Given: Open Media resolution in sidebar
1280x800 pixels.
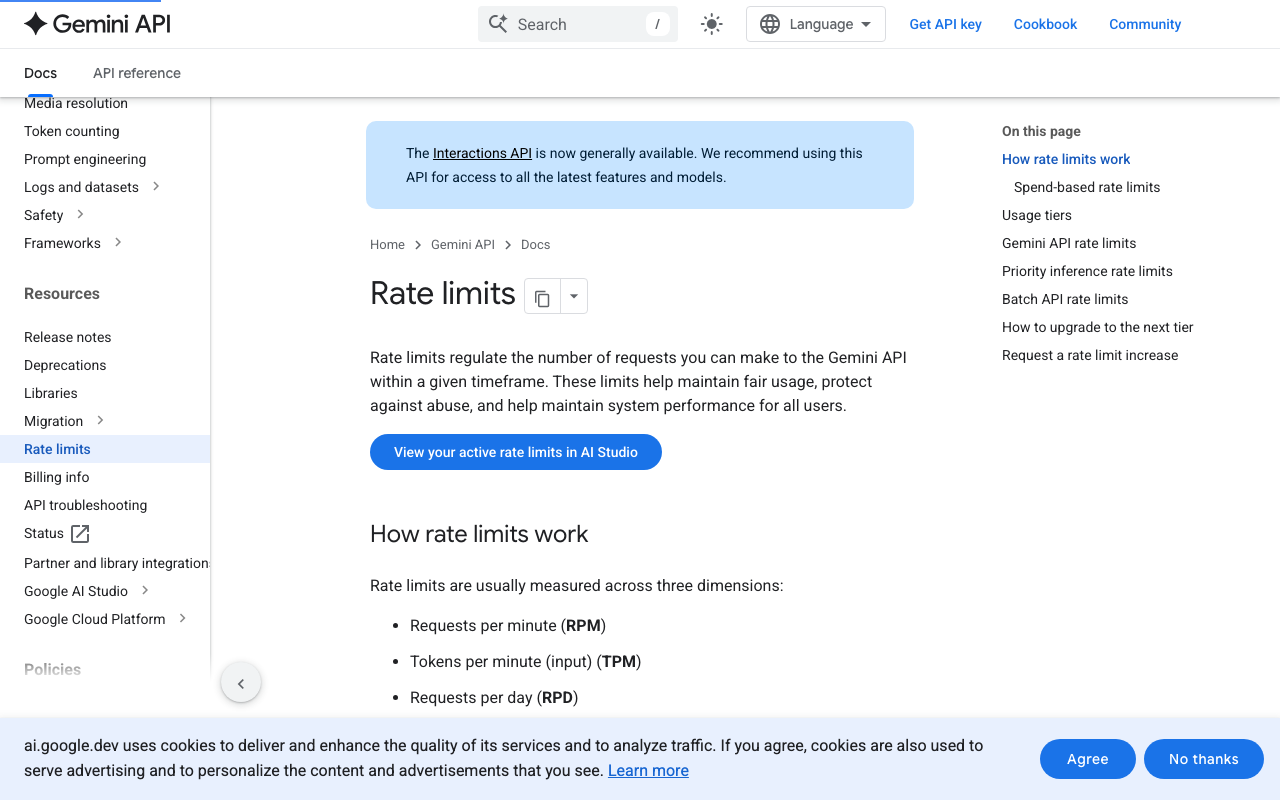Looking at the screenshot, I should click(76, 103).
